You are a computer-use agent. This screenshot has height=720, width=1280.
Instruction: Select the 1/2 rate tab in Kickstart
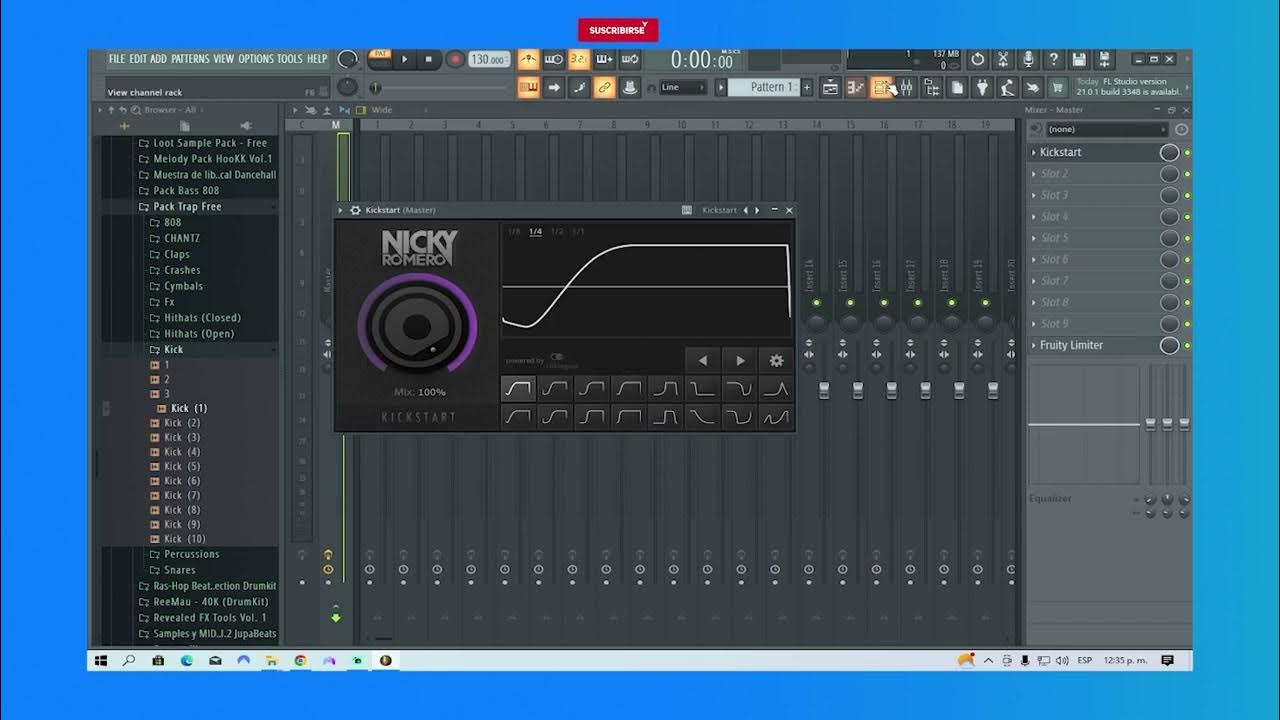click(557, 232)
